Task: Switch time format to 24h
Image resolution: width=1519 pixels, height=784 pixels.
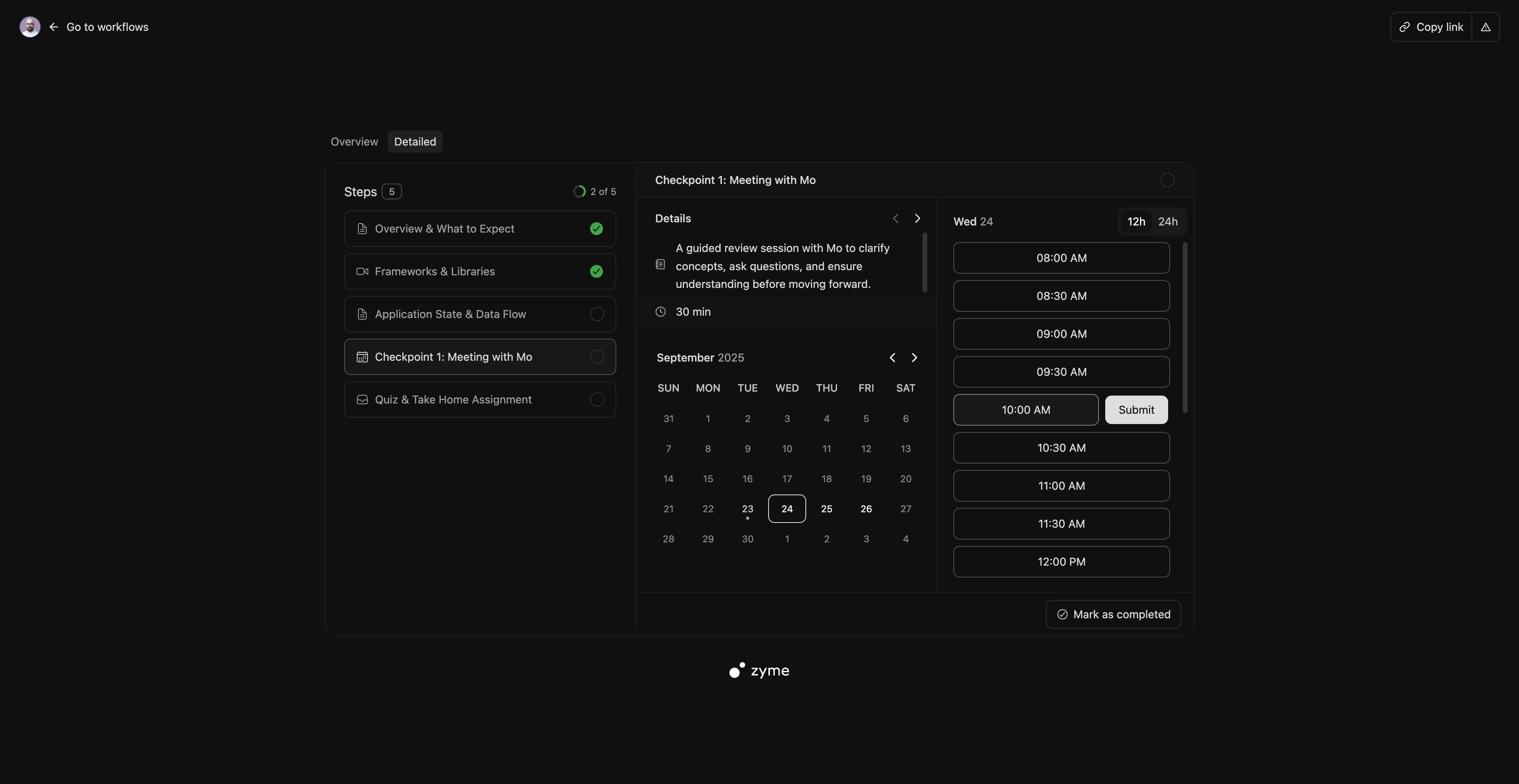Action: pos(1168,222)
